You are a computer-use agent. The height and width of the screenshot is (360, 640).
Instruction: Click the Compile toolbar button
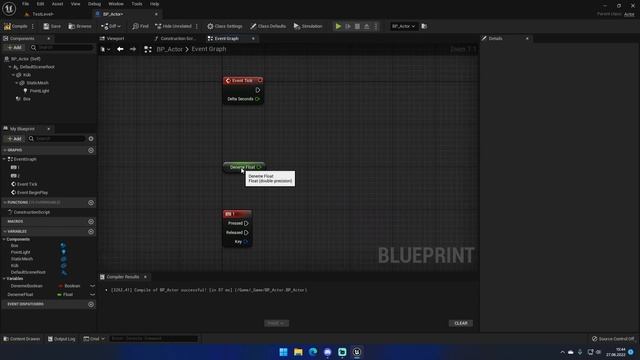(x=16, y=26)
